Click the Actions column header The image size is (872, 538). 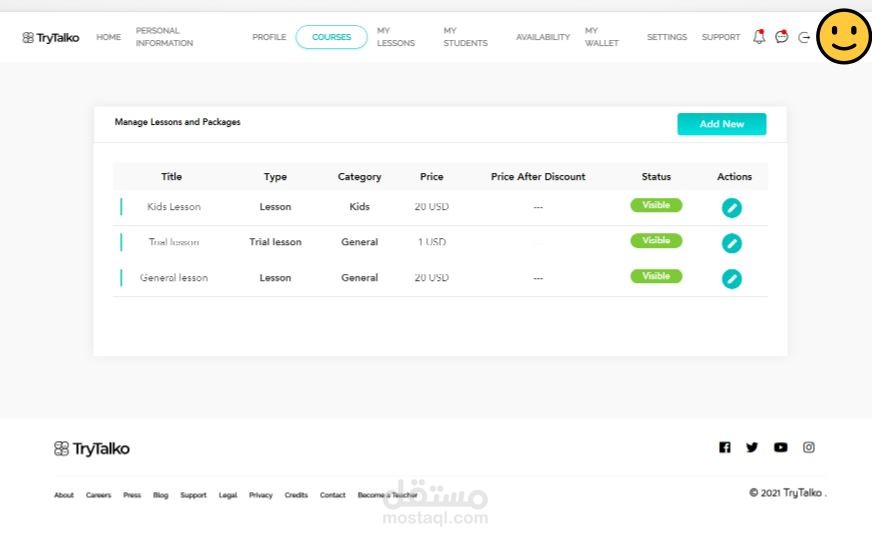click(x=734, y=176)
